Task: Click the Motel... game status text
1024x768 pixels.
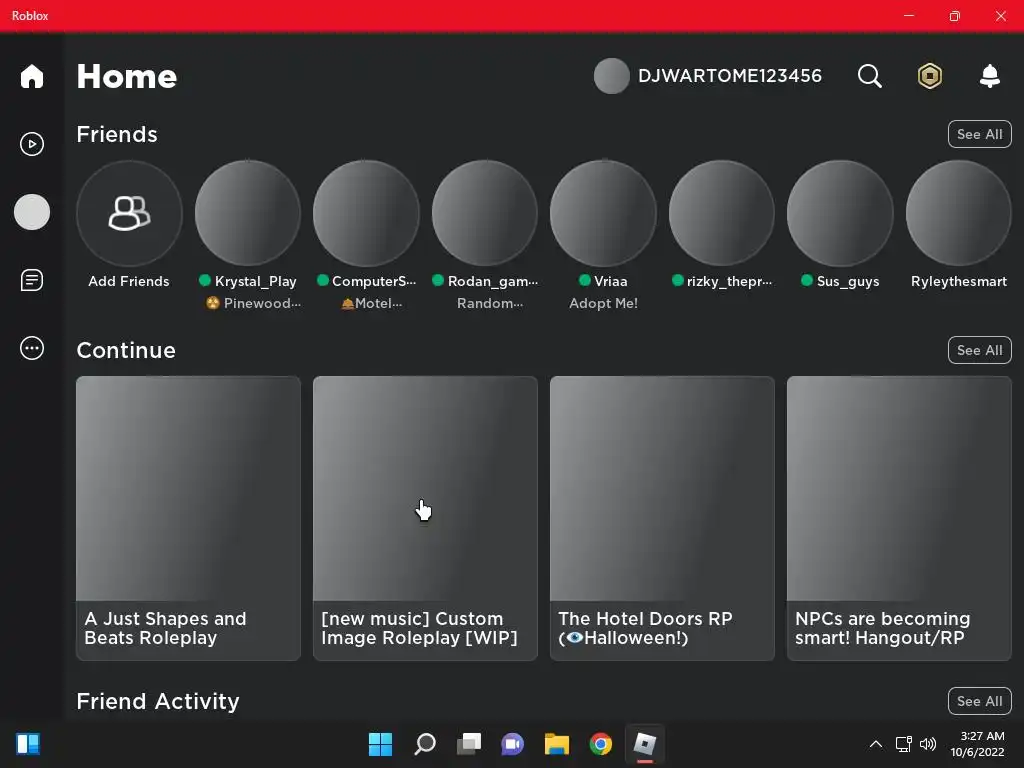Action: (371, 303)
